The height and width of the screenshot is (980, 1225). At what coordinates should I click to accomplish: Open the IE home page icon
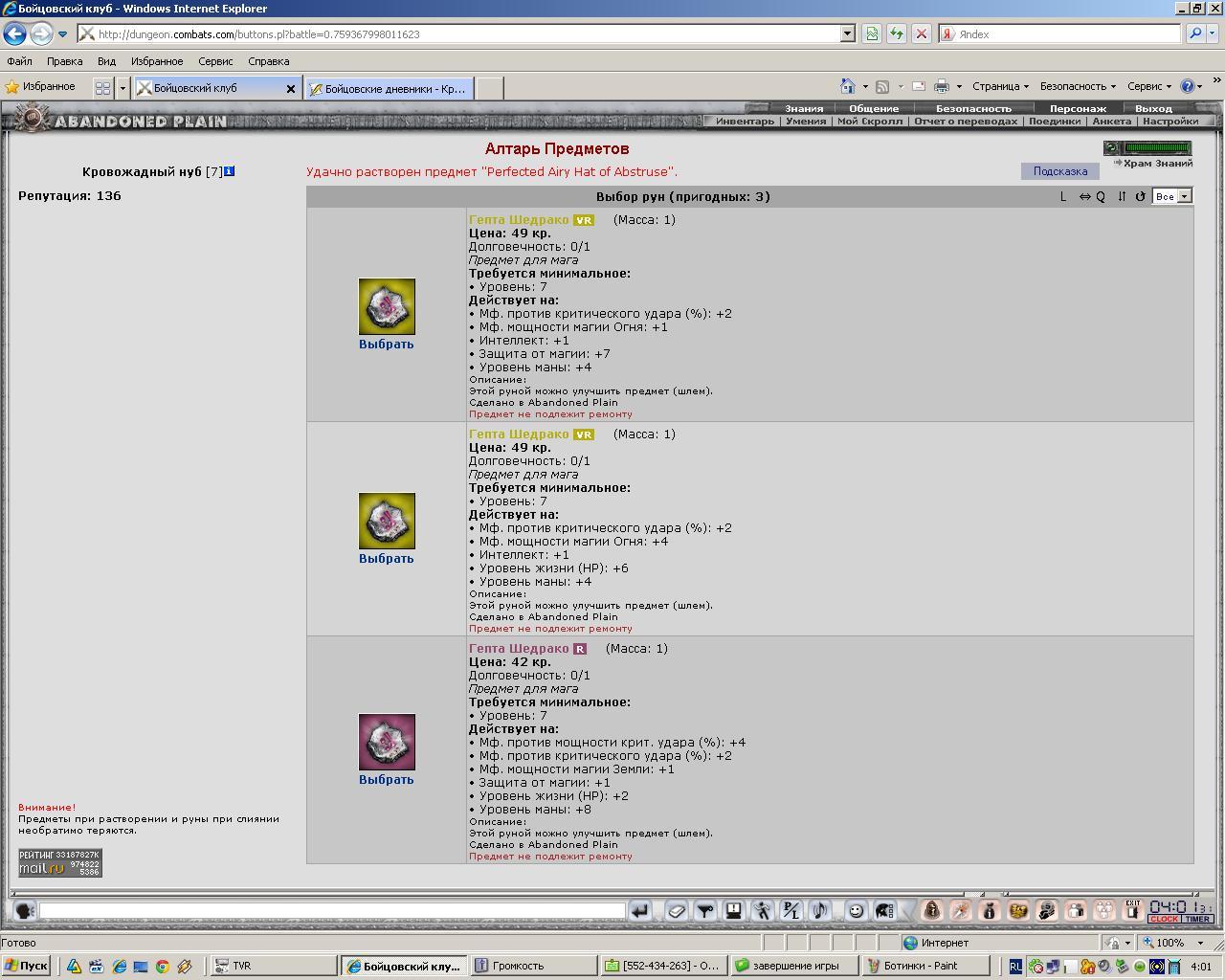847,86
